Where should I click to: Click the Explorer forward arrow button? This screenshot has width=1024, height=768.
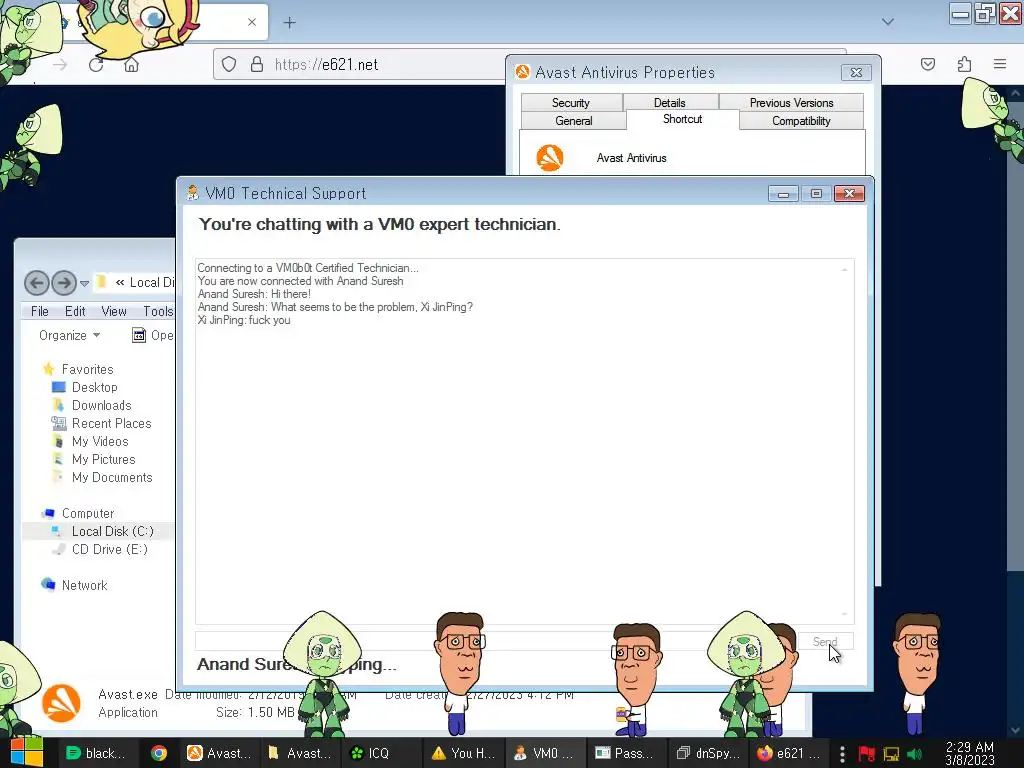click(64, 283)
